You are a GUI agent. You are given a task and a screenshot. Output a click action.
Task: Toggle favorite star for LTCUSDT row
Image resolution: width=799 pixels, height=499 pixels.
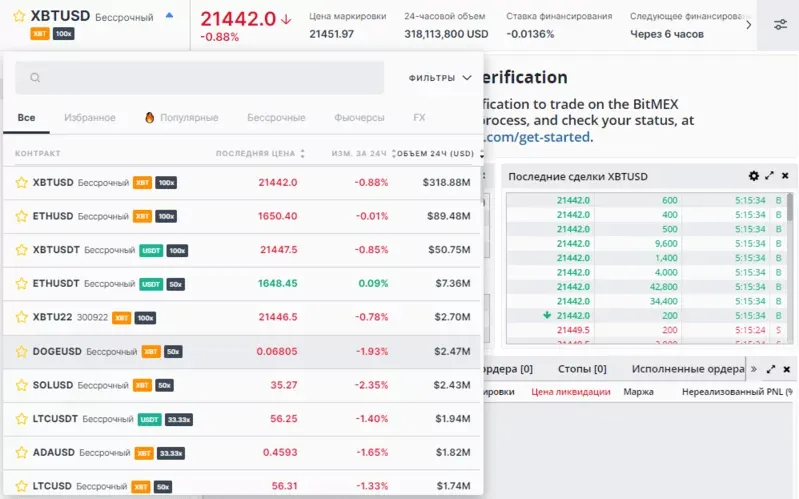tap(21, 418)
